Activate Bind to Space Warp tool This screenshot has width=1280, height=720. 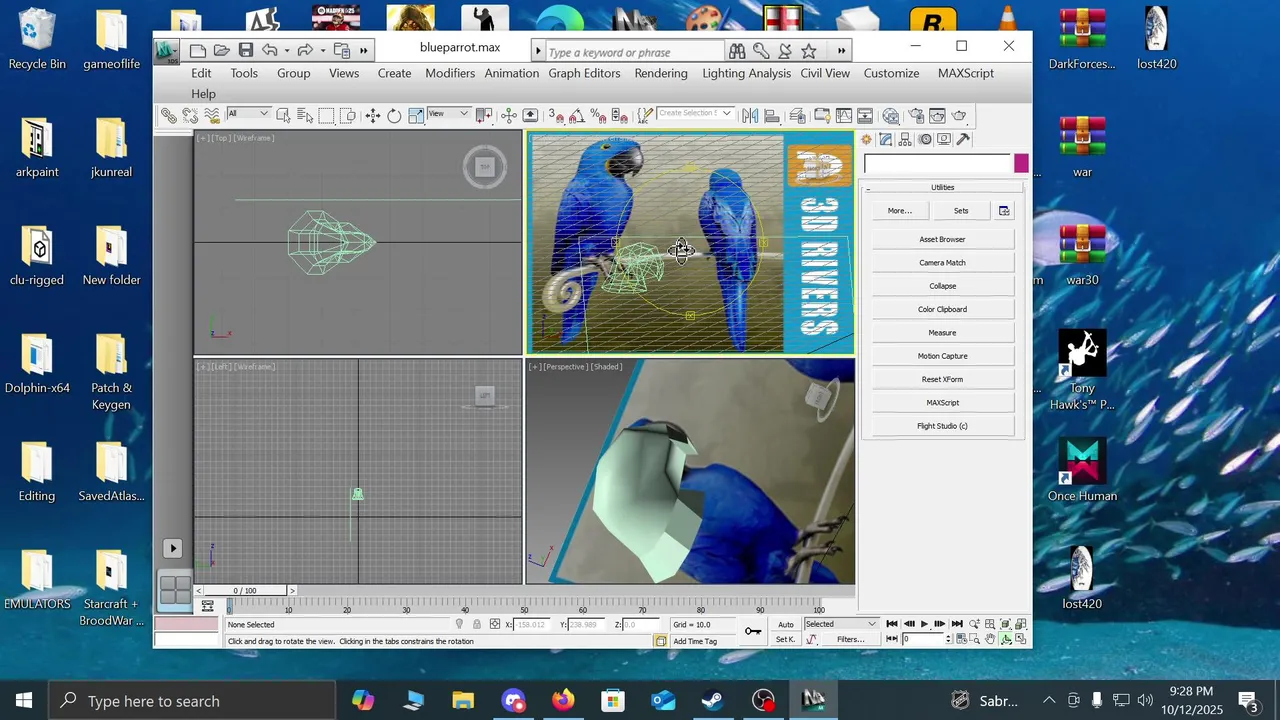[x=212, y=115]
